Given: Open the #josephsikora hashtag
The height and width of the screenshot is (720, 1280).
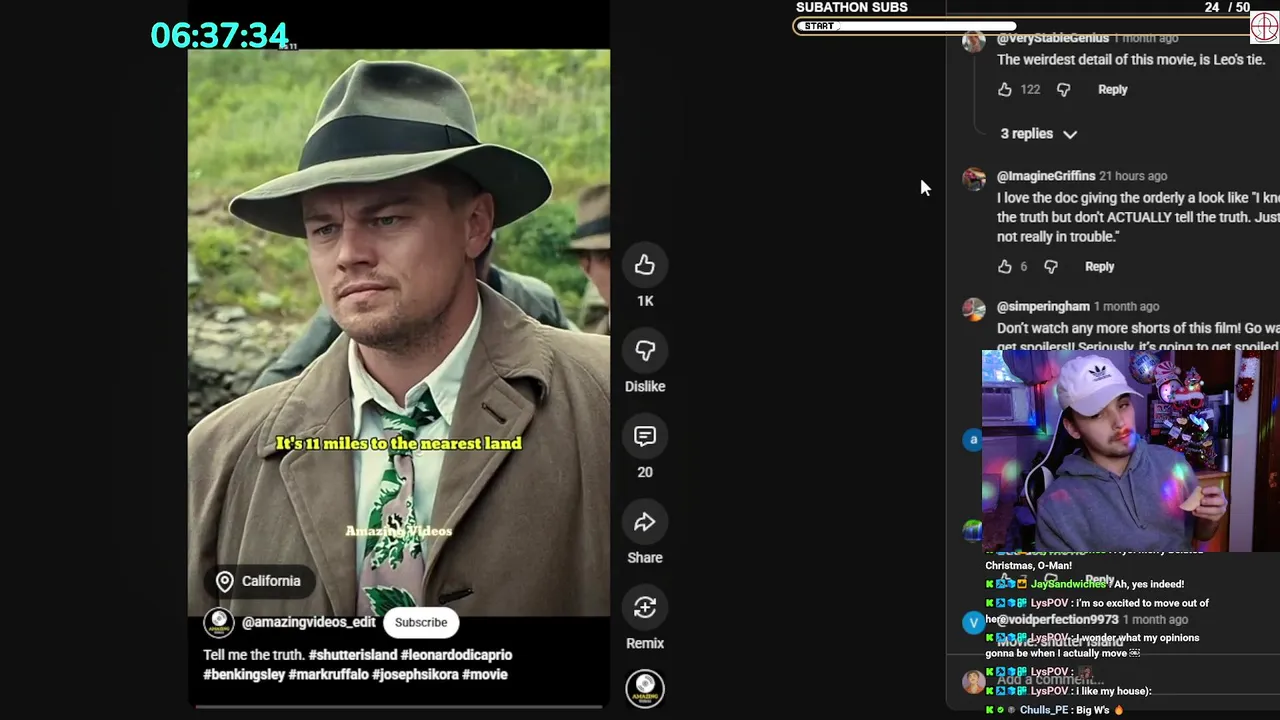Looking at the screenshot, I should 415,675.
